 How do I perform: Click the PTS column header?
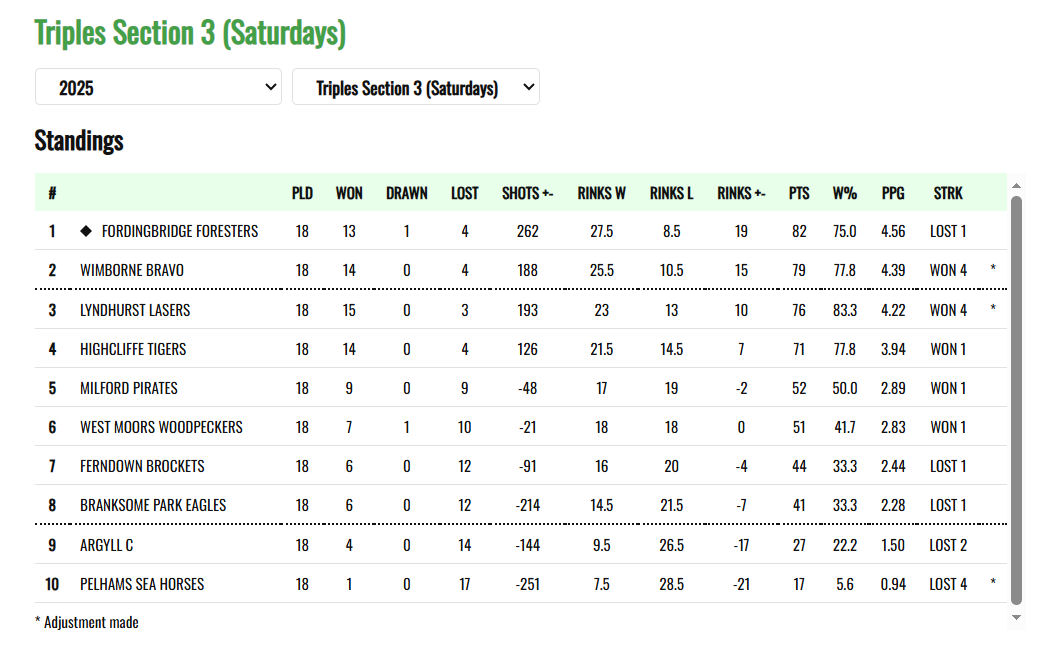[x=799, y=193]
